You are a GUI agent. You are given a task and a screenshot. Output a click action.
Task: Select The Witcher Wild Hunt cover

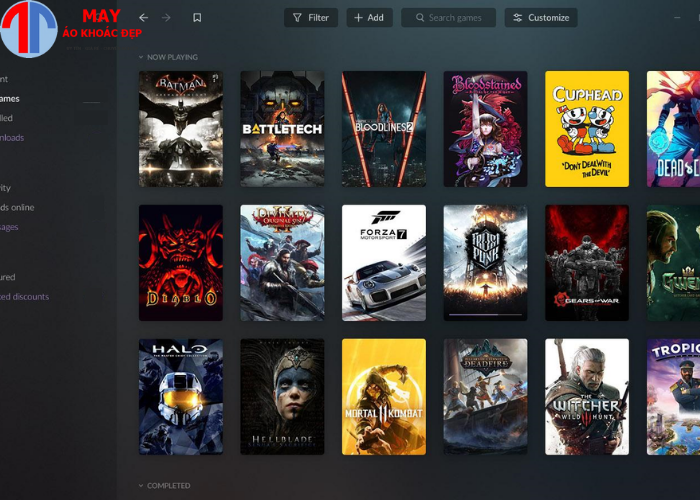click(x=587, y=397)
